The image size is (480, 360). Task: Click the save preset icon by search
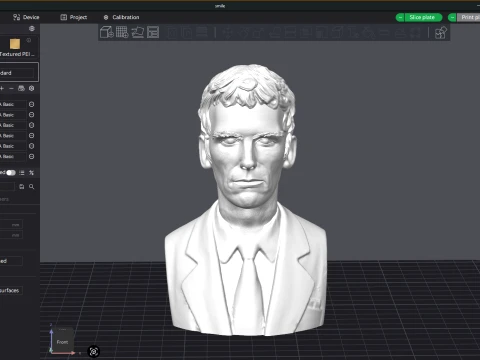click(22, 187)
